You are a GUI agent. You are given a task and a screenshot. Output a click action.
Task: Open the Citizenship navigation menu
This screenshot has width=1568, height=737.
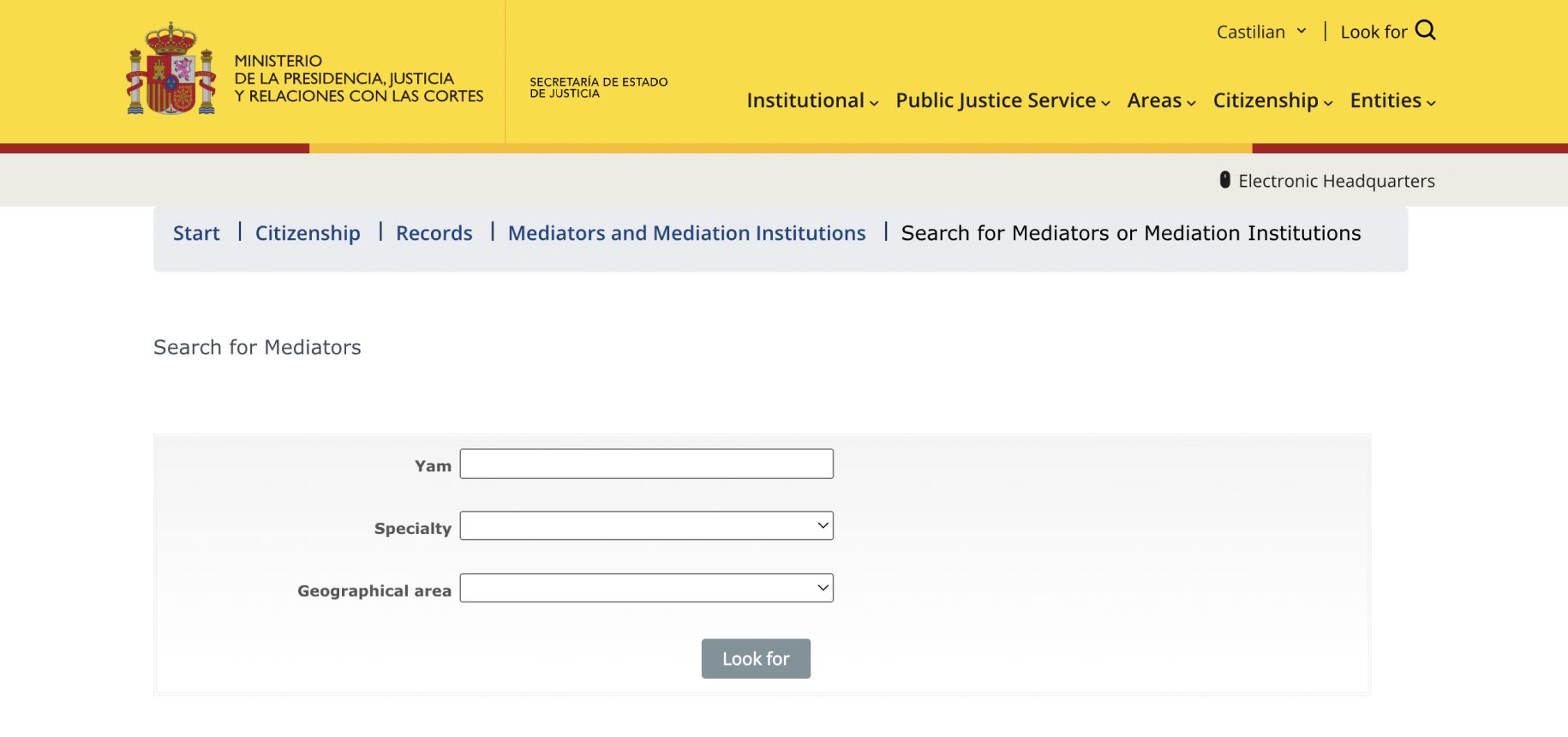click(x=1272, y=101)
